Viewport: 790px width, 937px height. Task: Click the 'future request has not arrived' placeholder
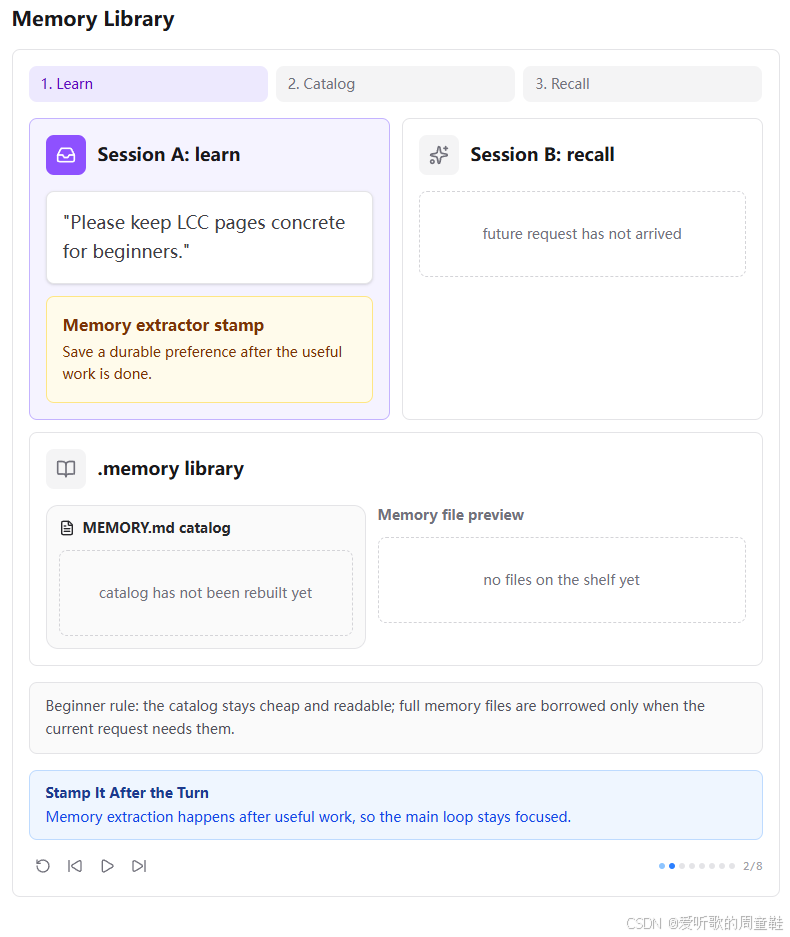[x=582, y=234]
